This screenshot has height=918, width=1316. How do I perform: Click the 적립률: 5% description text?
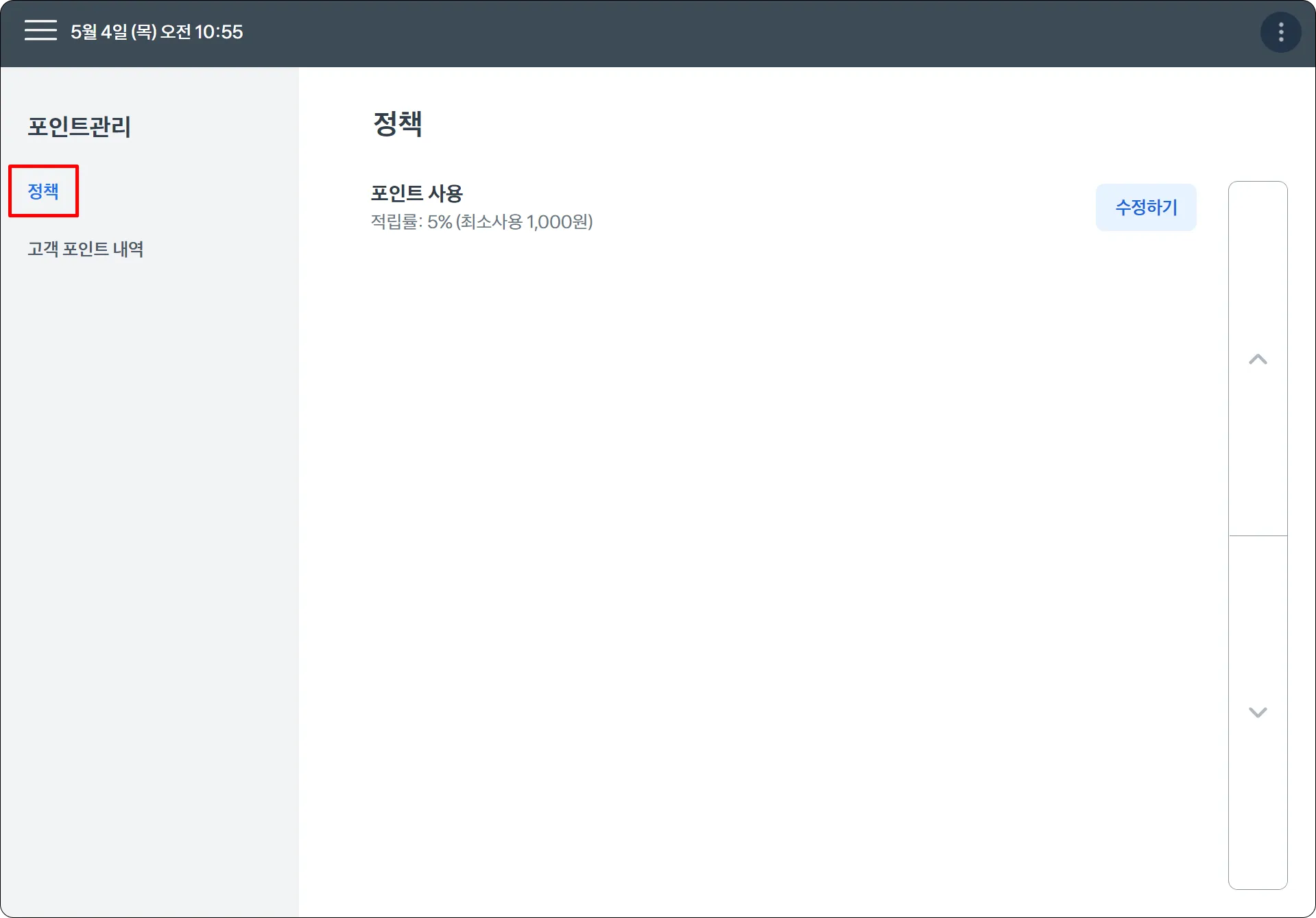(411, 222)
